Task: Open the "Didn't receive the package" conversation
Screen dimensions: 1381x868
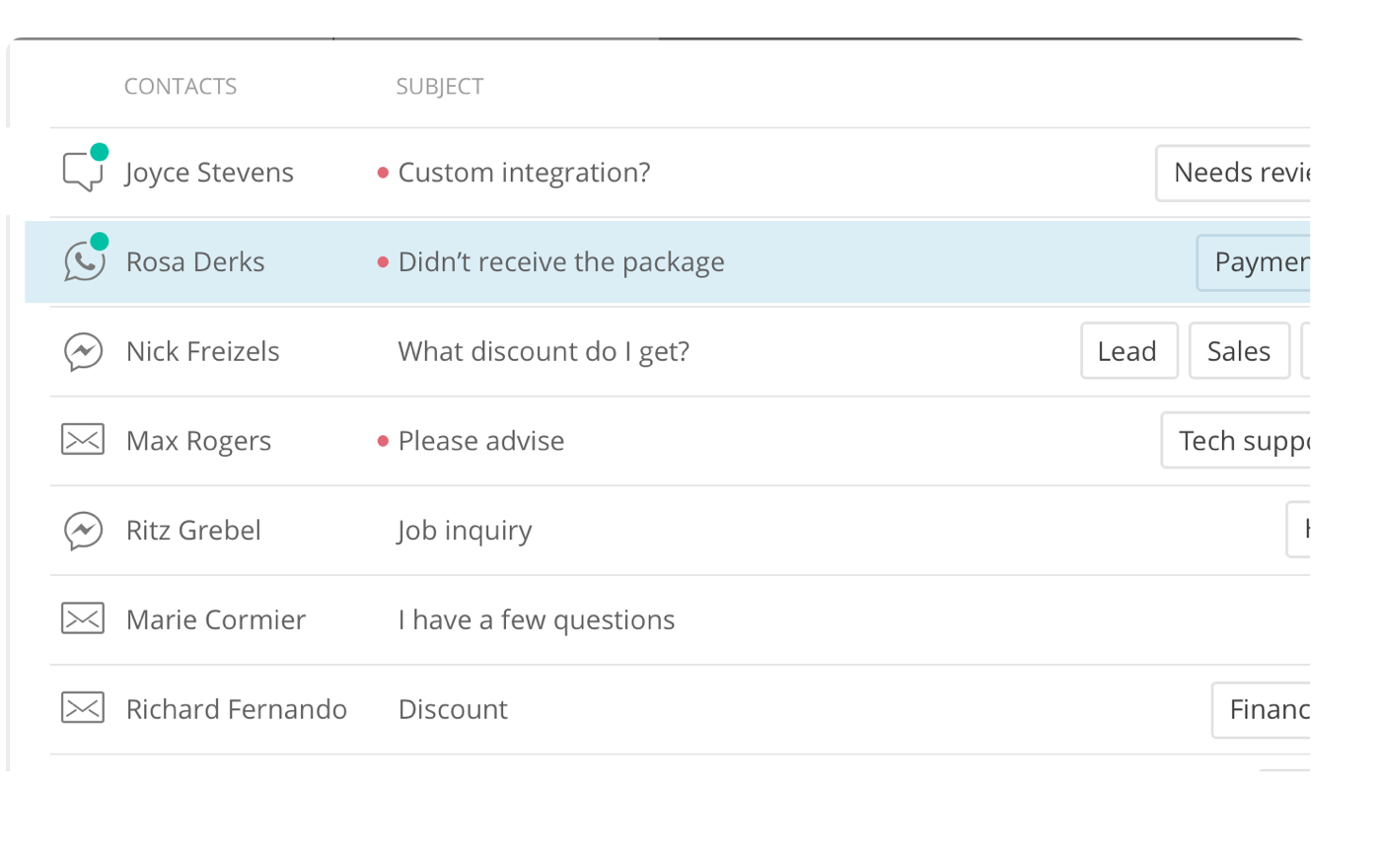Action: pyautogui.click(x=561, y=262)
